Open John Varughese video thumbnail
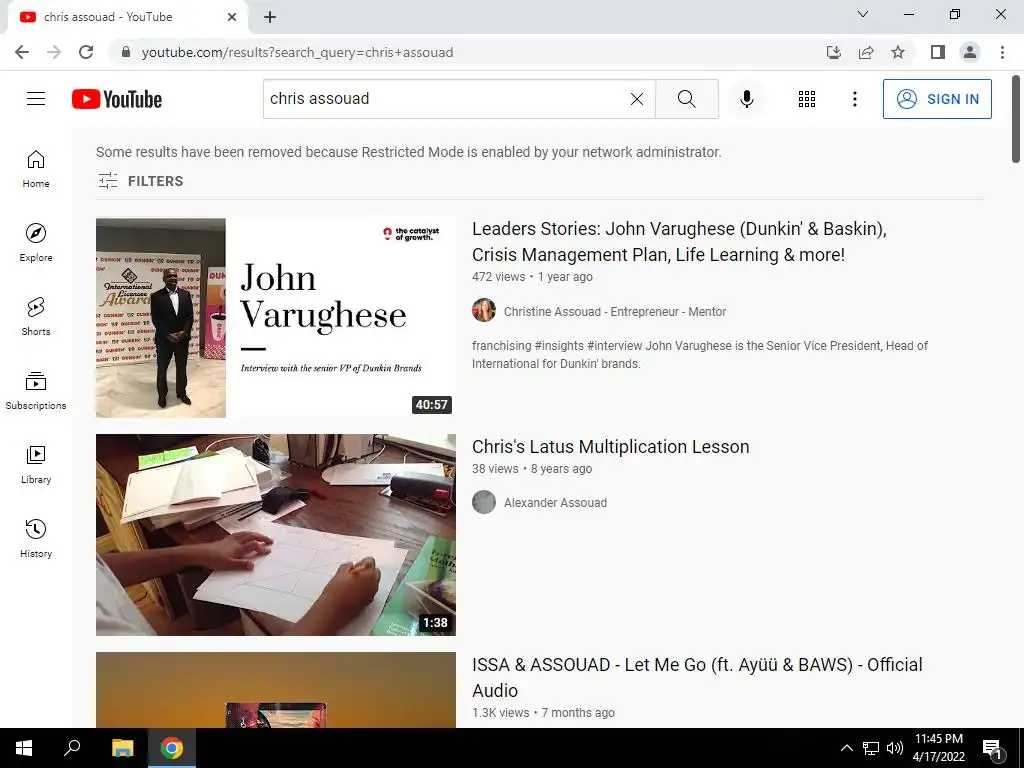This screenshot has height=768, width=1024. coord(276,317)
